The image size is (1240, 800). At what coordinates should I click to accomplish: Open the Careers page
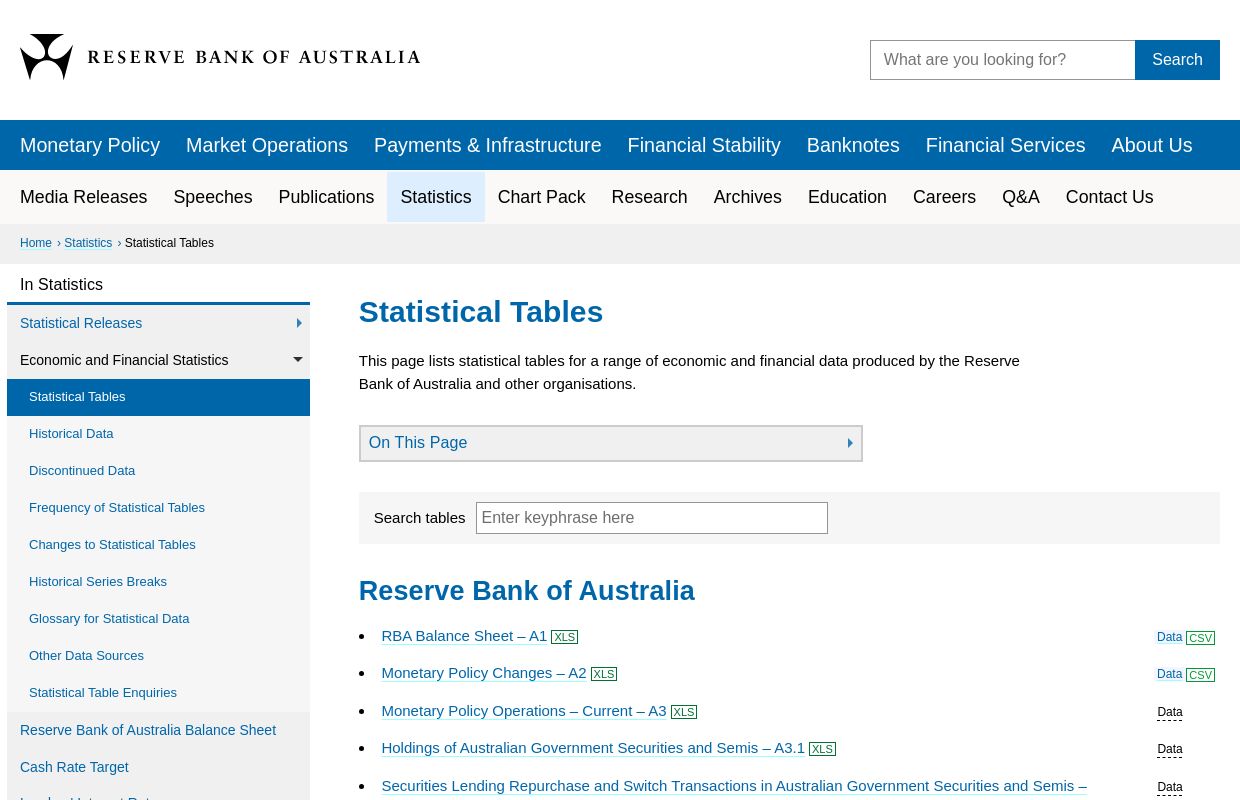(944, 197)
